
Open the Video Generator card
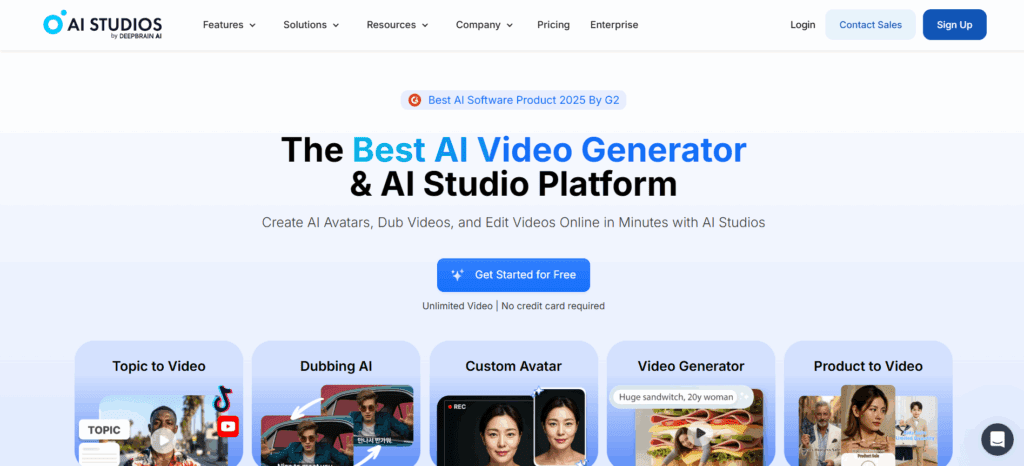coord(691,403)
